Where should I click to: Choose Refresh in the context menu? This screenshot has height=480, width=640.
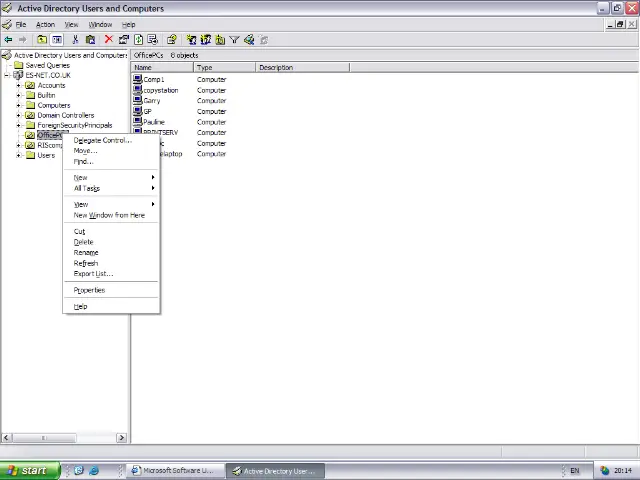[x=111, y=263]
